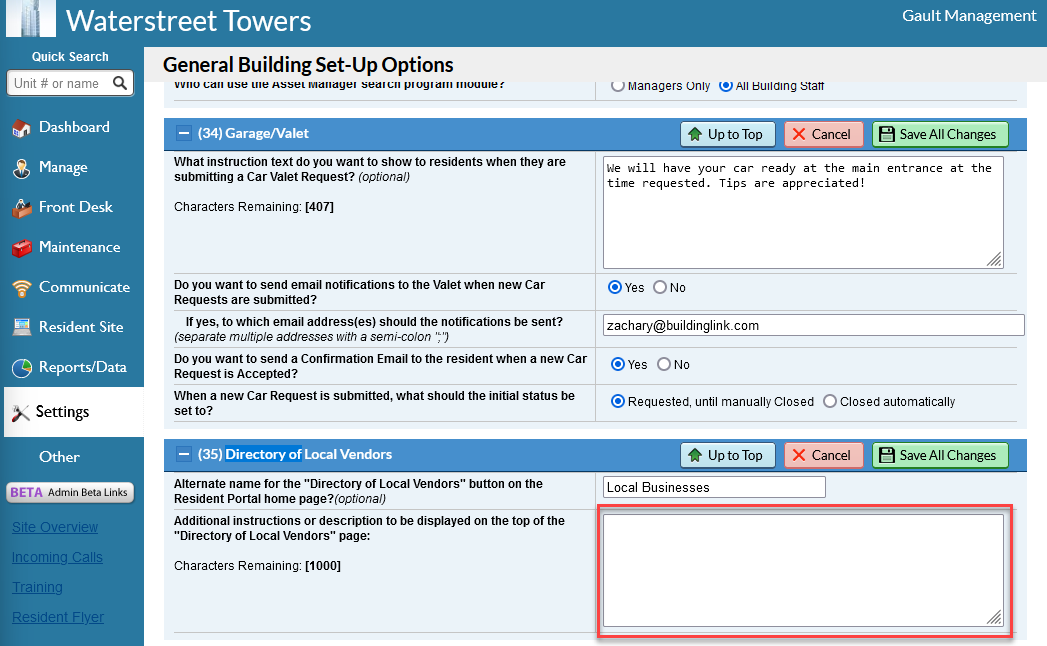This screenshot has width=1047, height=646.
Task: Open the Reports/Data menu
Action: pyautogui.click(x=83, y=367)
